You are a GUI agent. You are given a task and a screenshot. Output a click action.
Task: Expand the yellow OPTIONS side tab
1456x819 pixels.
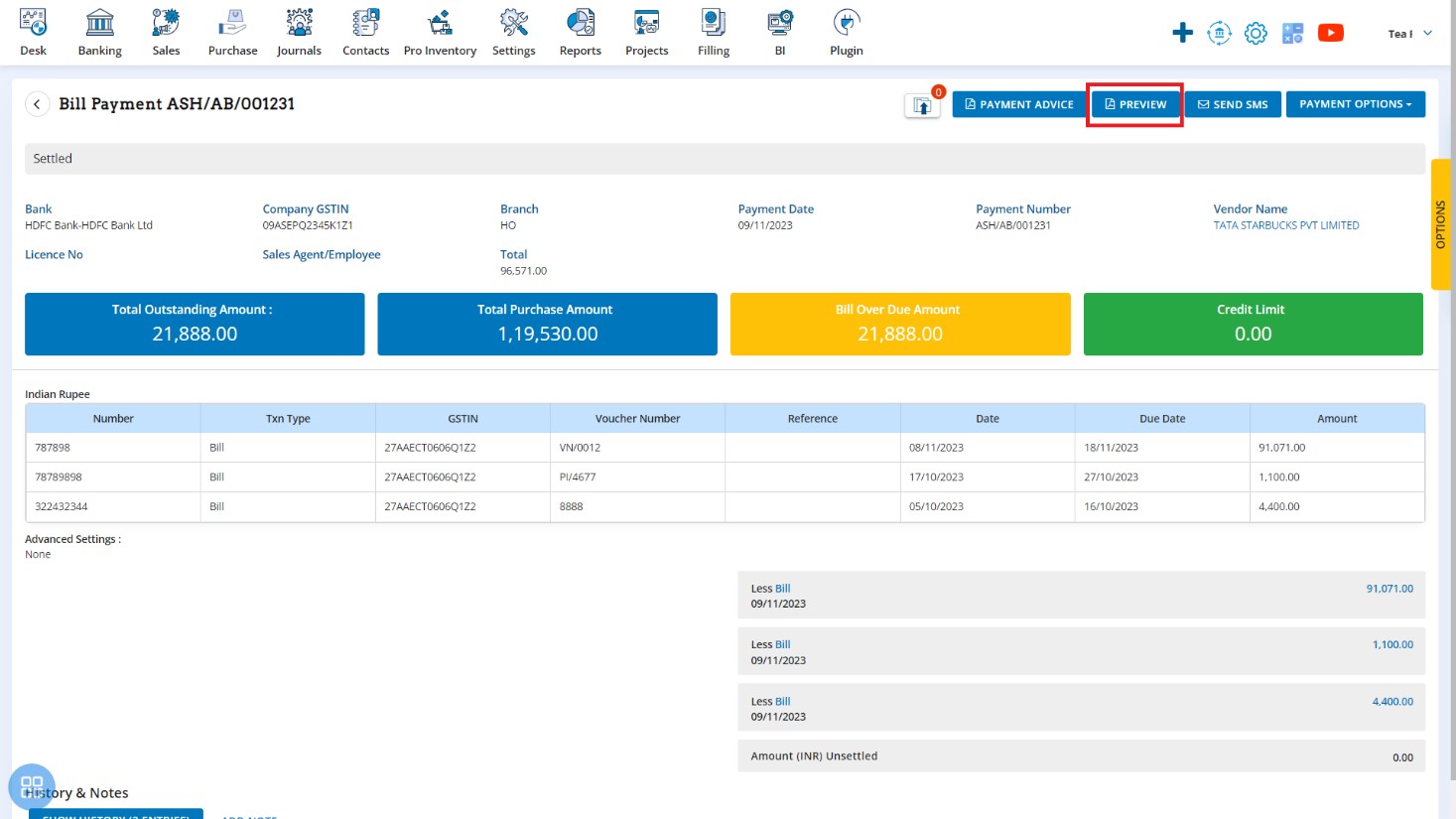click(1440, 224)
